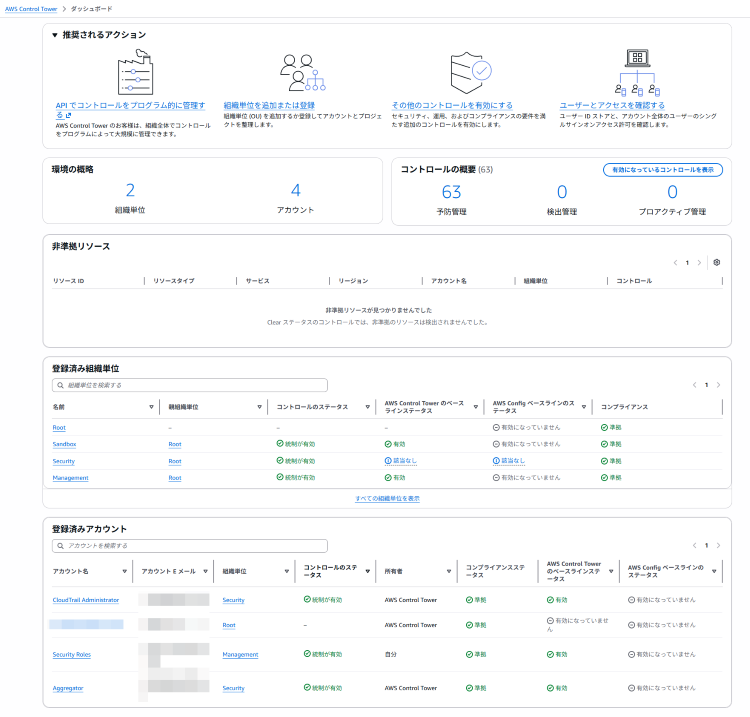Viewport: 750px width, 717px height.
Task: Sort OU table by コントロールのステータス arrow
Action: click(x=367, y=407)
